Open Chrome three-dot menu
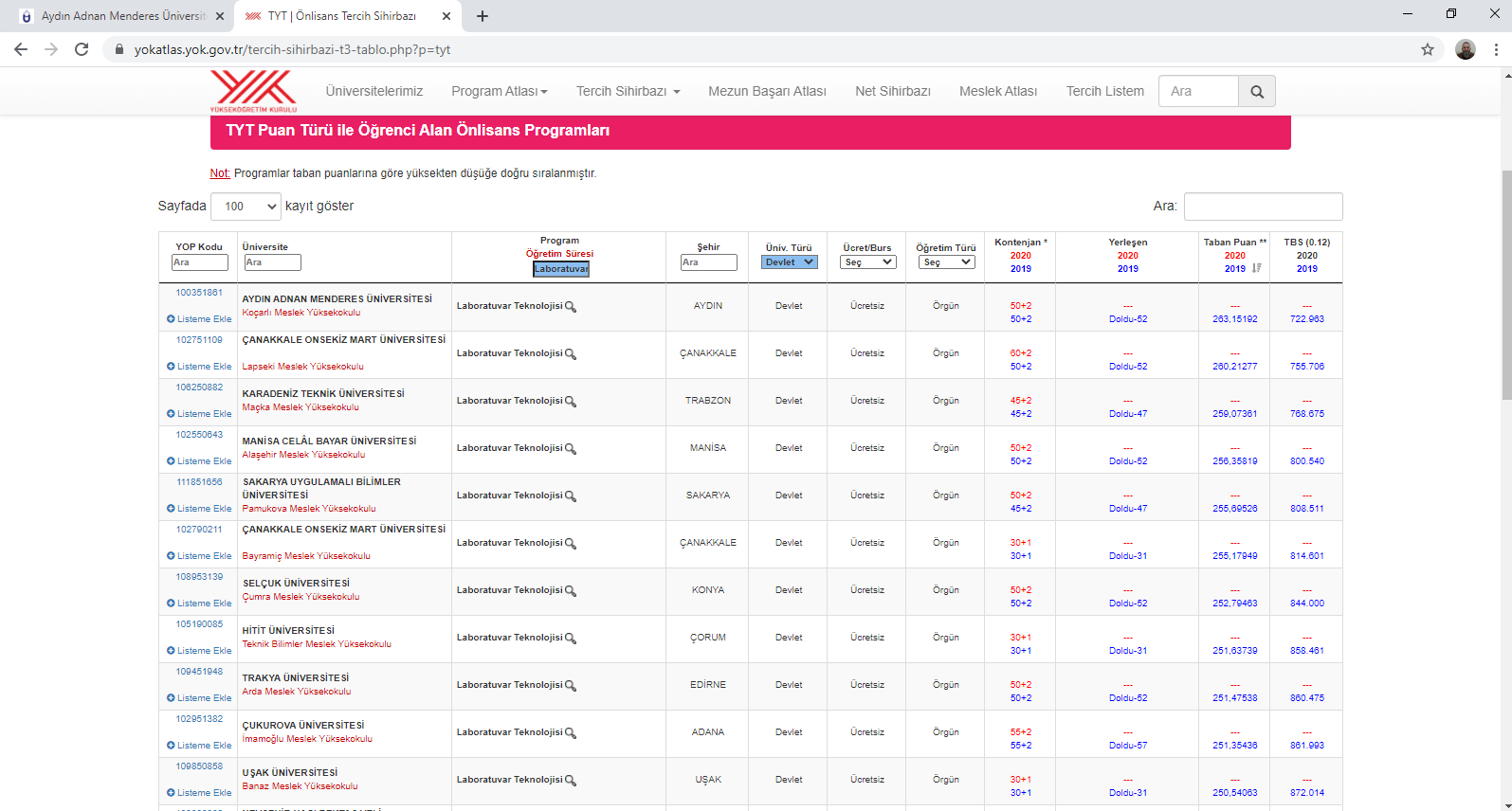 click(x=1496, y=49)
